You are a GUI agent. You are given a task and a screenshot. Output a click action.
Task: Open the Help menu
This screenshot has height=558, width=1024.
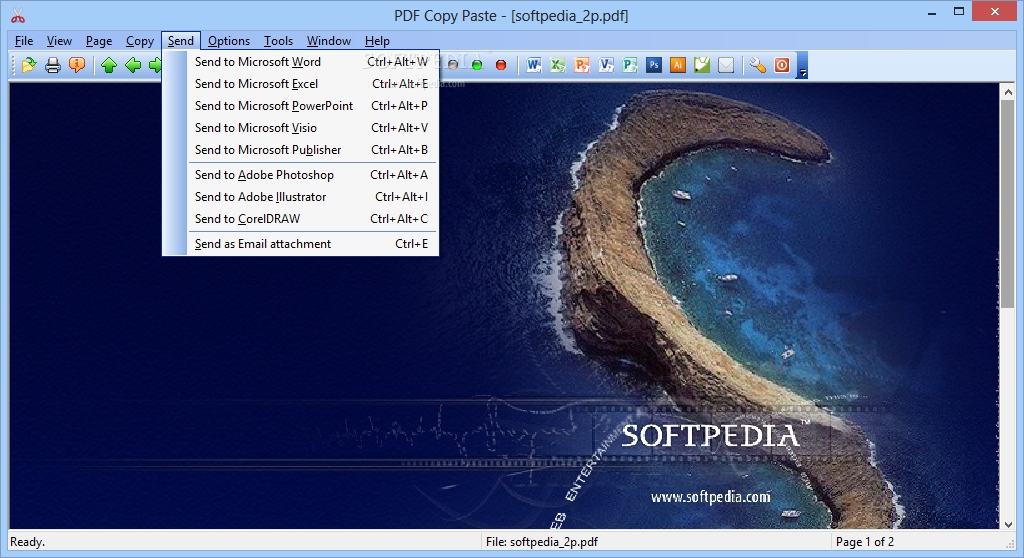[x=377, y=41]
